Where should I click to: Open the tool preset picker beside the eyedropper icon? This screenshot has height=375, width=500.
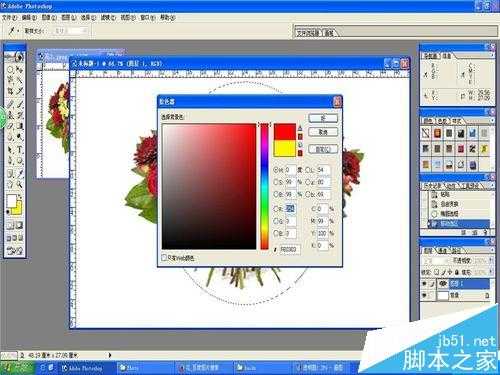(x=17, y=31)
